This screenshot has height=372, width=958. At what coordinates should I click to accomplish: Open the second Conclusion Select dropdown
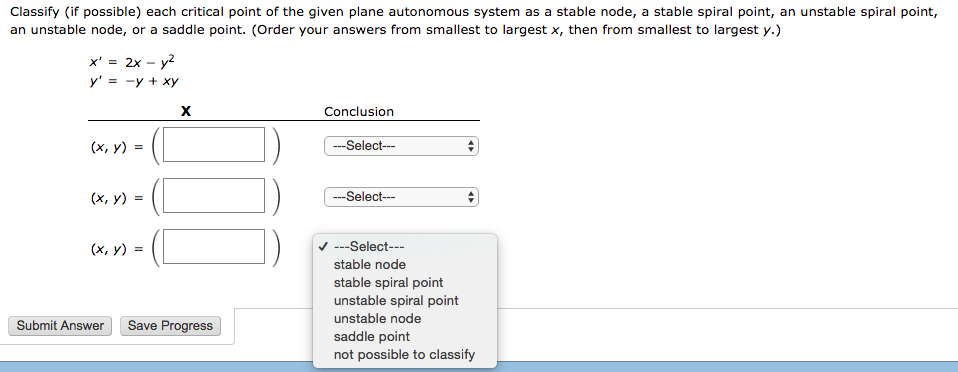(401, 197)
